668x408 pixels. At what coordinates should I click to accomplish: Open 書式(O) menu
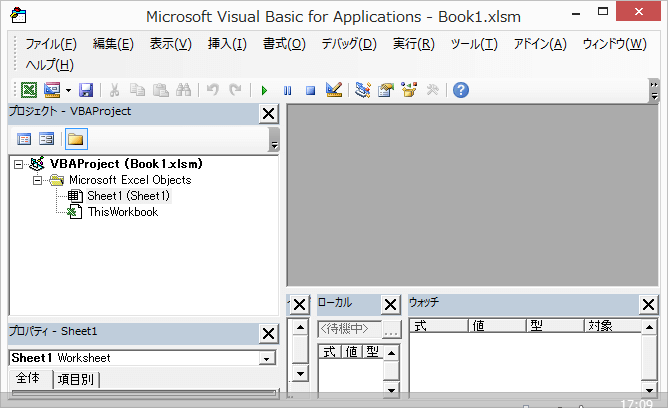[284, 44]
